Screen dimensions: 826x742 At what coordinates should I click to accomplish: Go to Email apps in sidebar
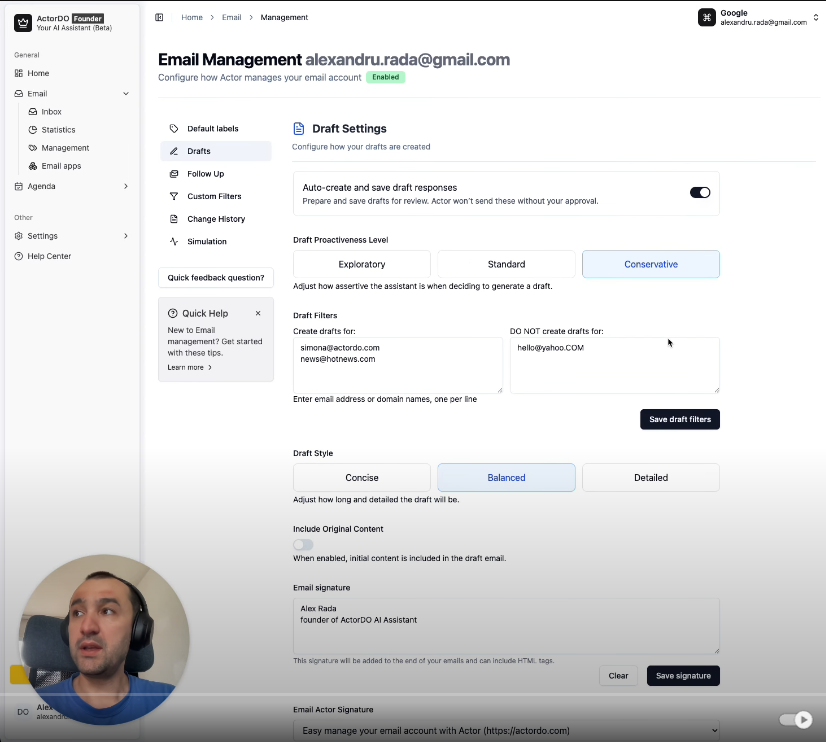61,166
